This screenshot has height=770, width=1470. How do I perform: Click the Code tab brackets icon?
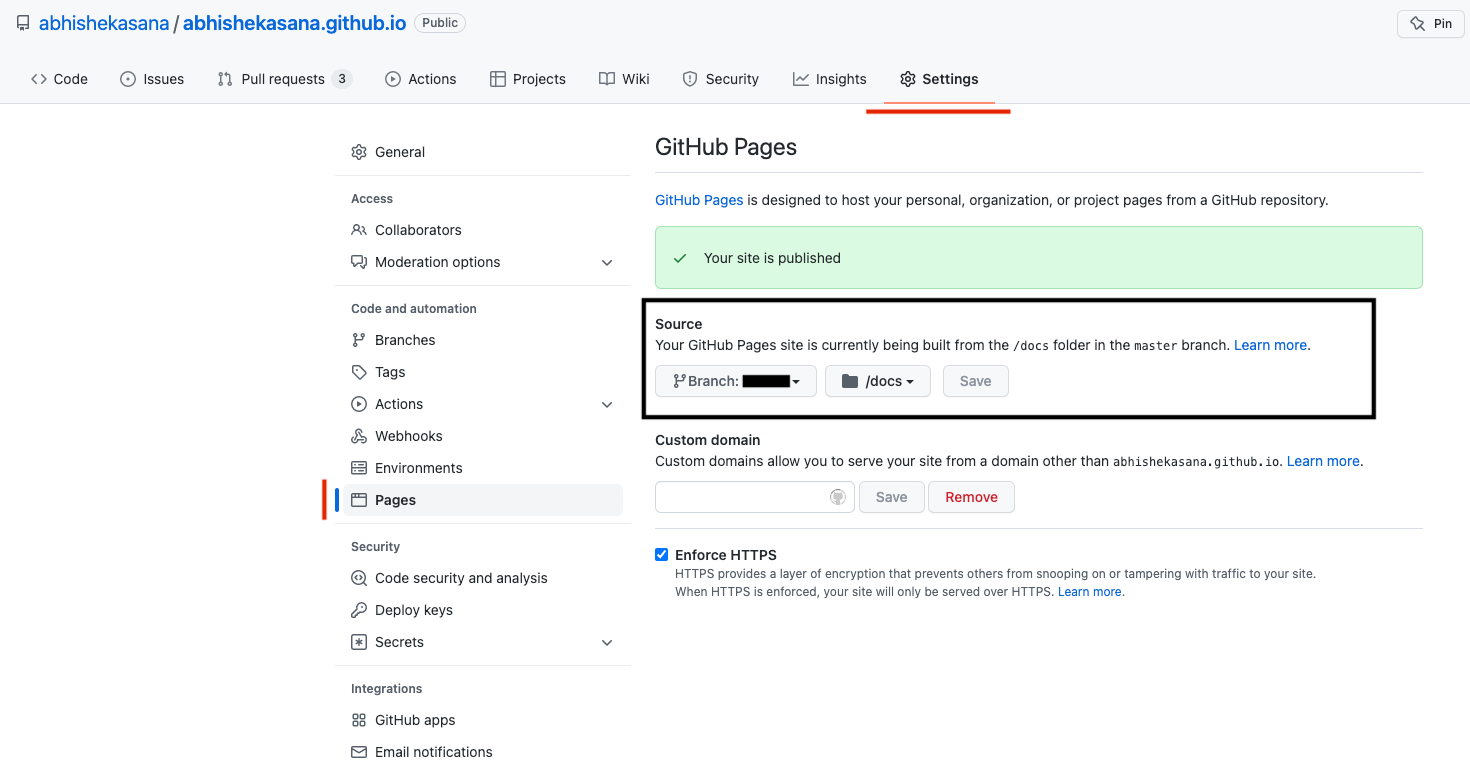(39, 79)
